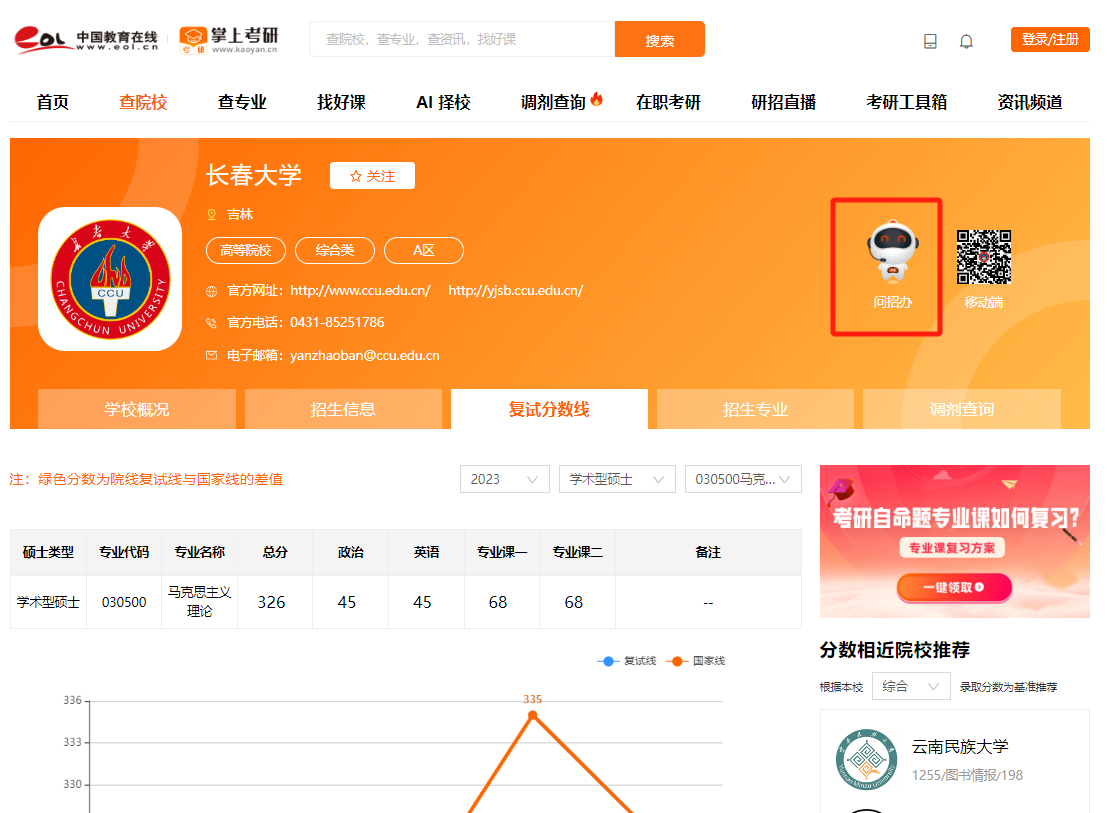Click the 长春大学 university emblem
This screenshot has width=1107, height=813.
coord(110,279)
